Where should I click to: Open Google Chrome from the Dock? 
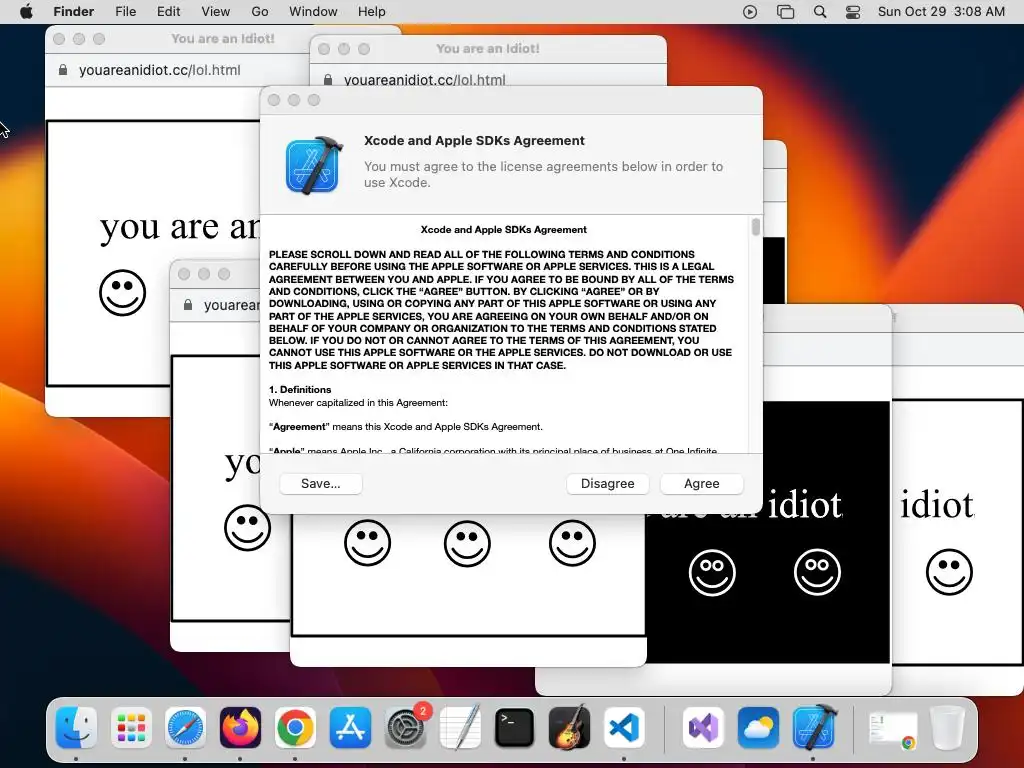click(295, 728)
